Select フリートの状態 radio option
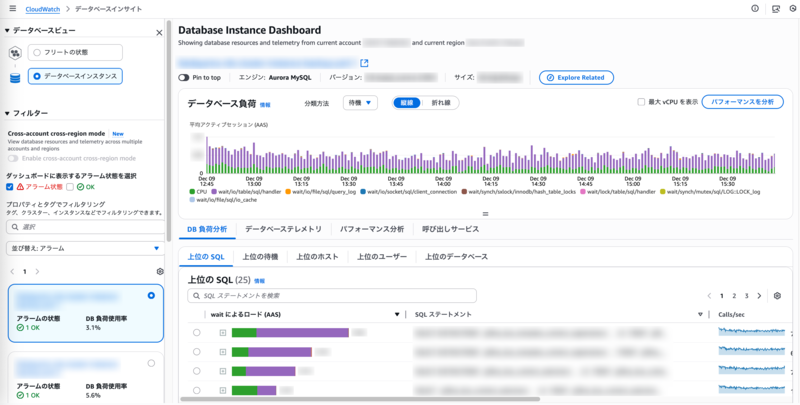 point(37,52)
